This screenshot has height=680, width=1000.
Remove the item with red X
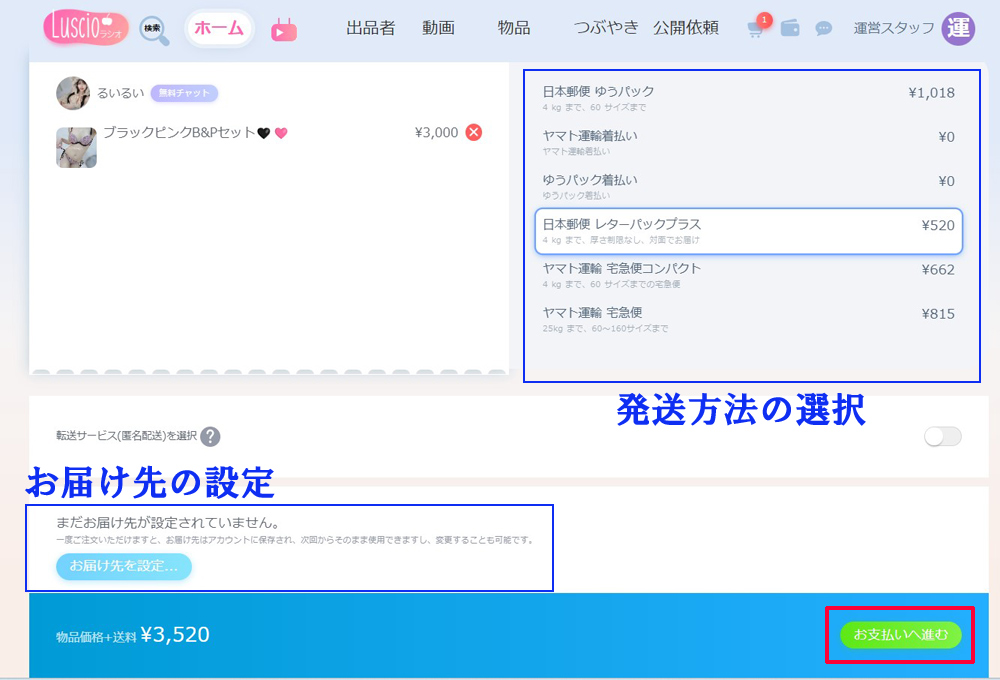(x=474, y=132)
